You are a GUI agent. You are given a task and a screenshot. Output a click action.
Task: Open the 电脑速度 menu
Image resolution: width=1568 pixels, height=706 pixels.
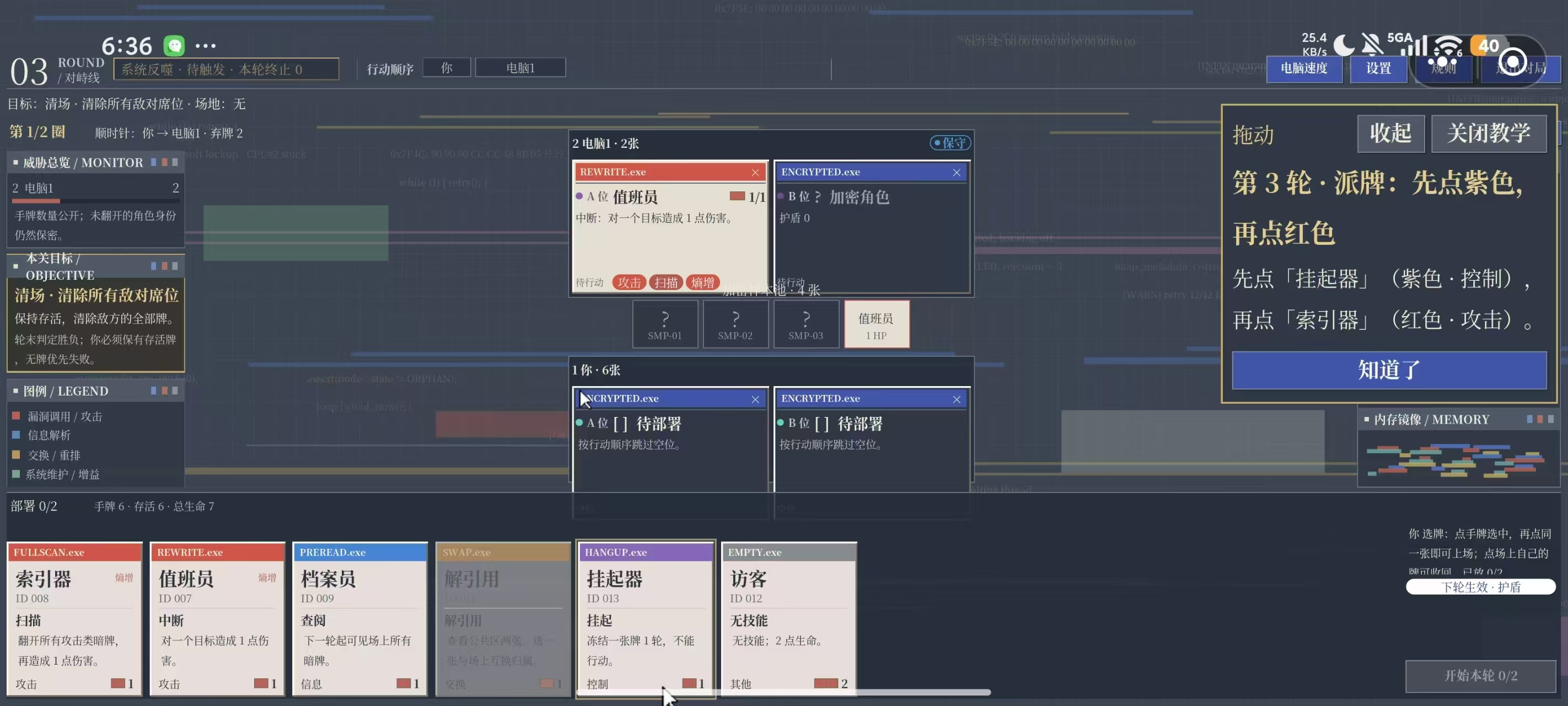point(1304,68)
